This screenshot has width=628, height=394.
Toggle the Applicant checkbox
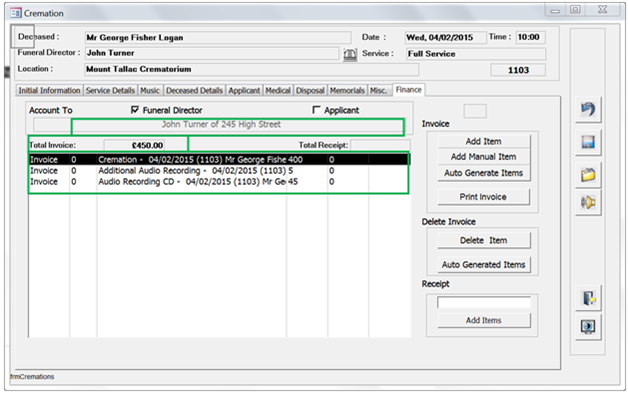pos(316,110)
